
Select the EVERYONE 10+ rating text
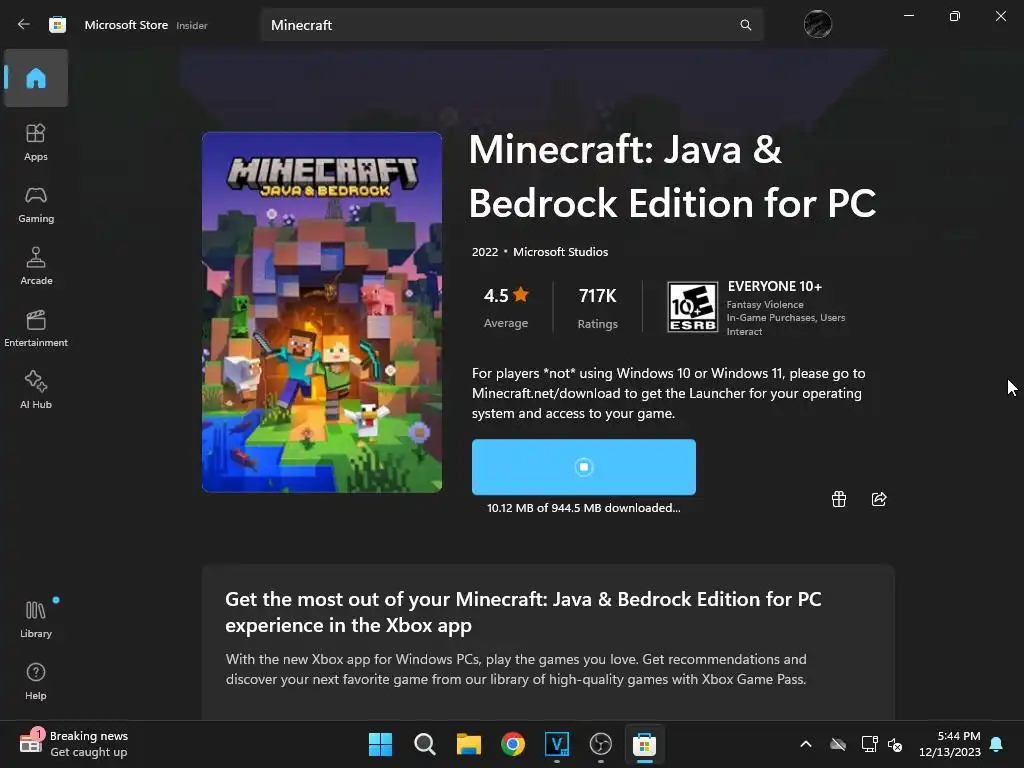point(775,286)
